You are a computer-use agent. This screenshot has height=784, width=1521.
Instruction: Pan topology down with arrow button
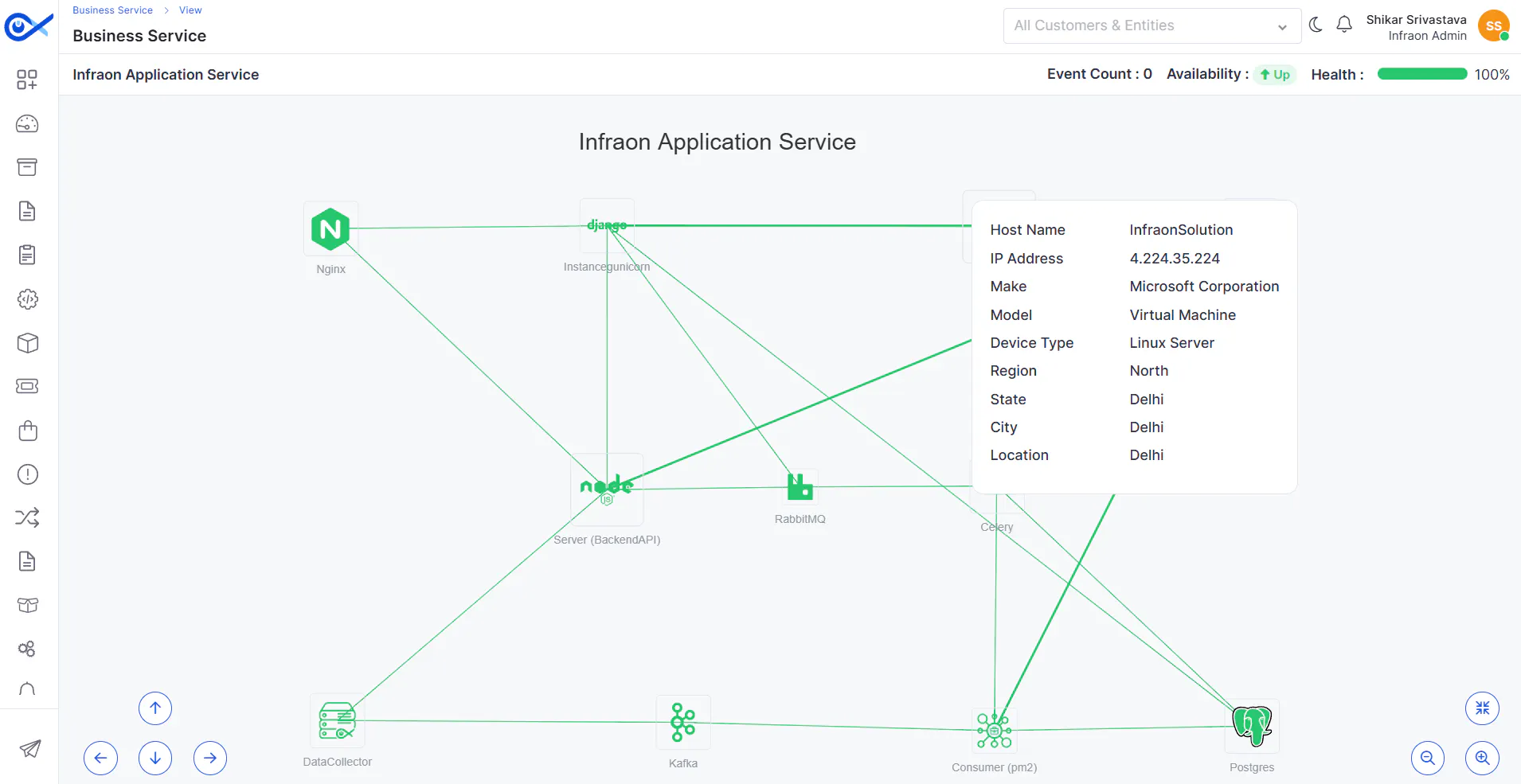[x=155, y=758]
